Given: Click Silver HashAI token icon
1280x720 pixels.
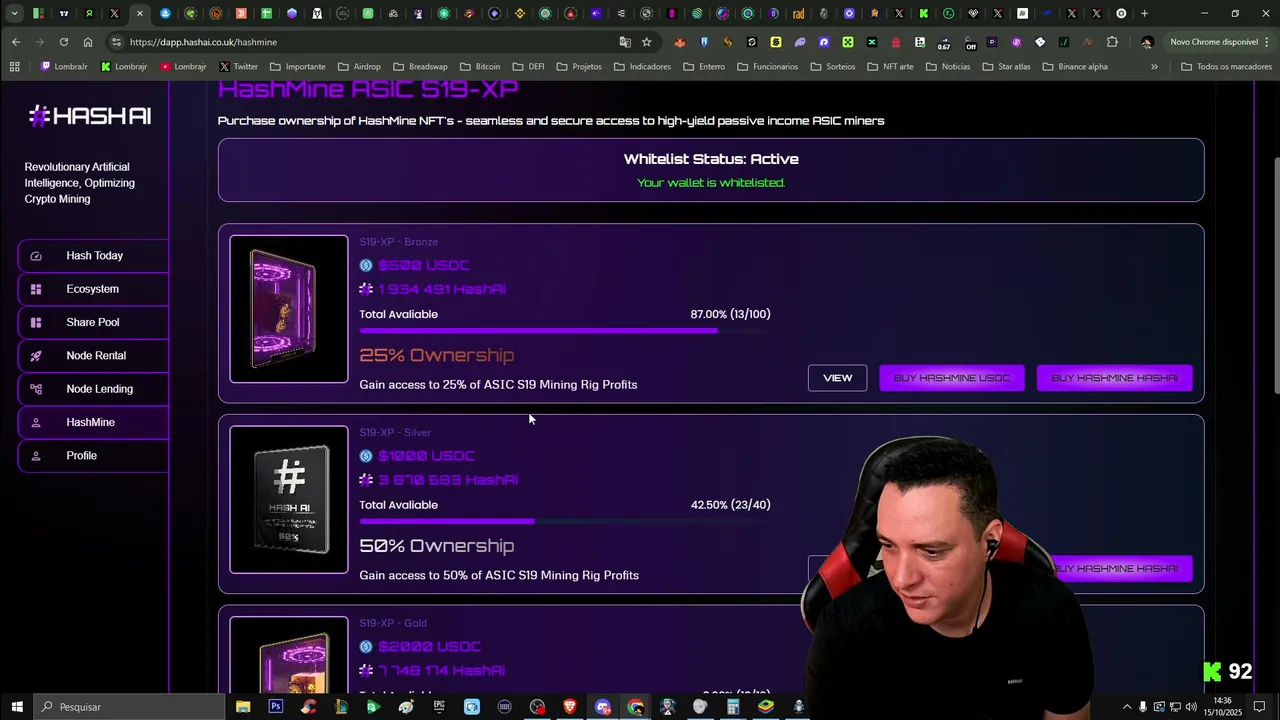Looking at the screenshot, I should pyautogui.click(x=366, y=480).
